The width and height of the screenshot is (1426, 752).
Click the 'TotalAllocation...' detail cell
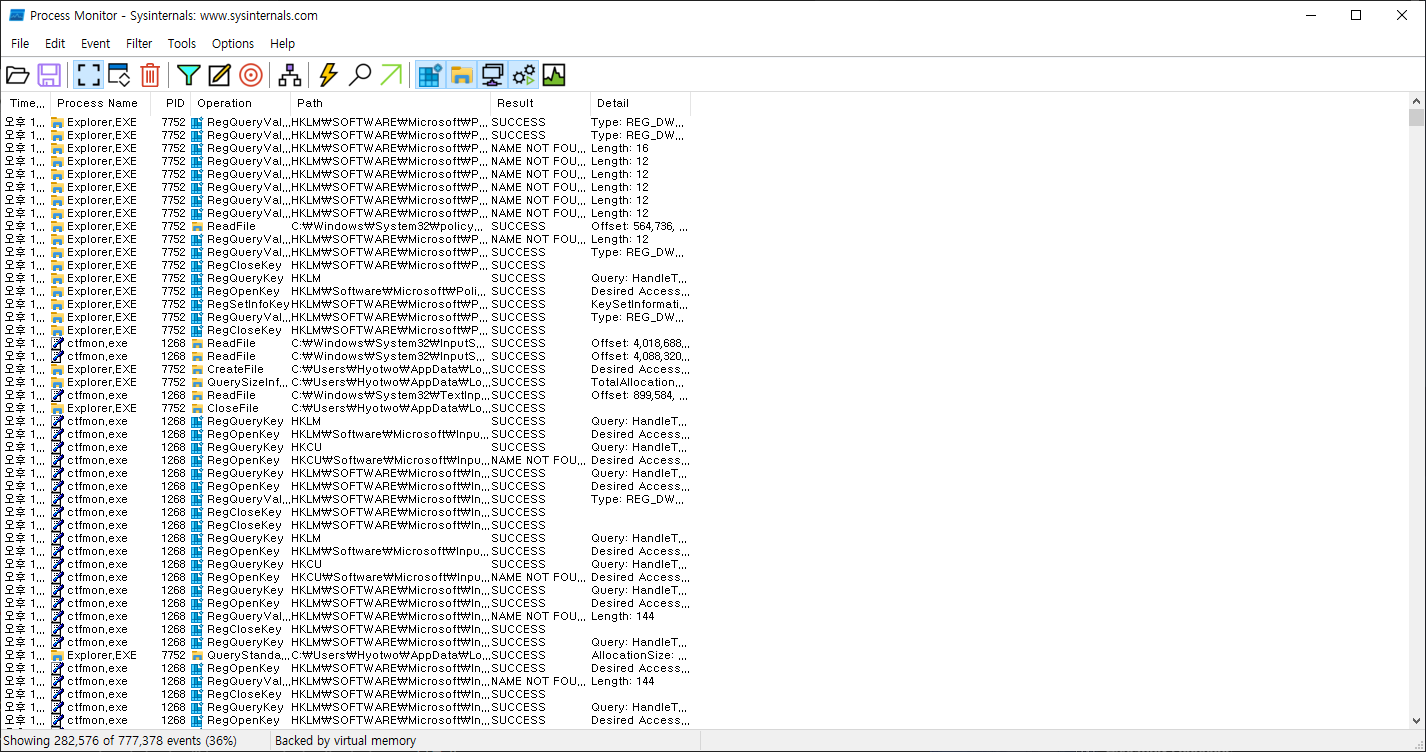[x=640, y=382]
